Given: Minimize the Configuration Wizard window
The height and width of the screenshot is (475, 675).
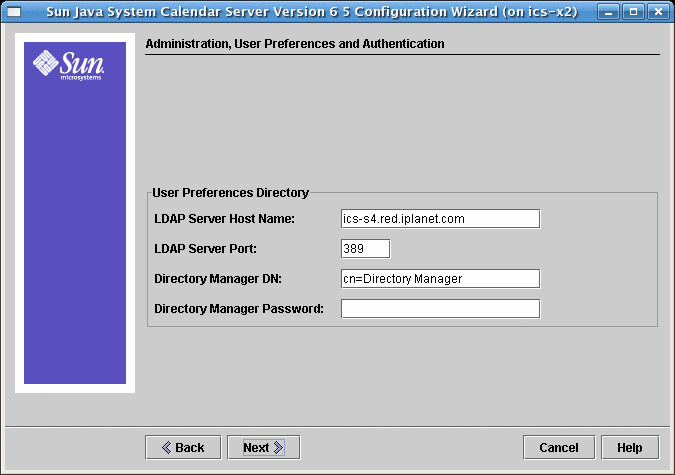Looking at the screenshot, I should [x=608, y=12].
